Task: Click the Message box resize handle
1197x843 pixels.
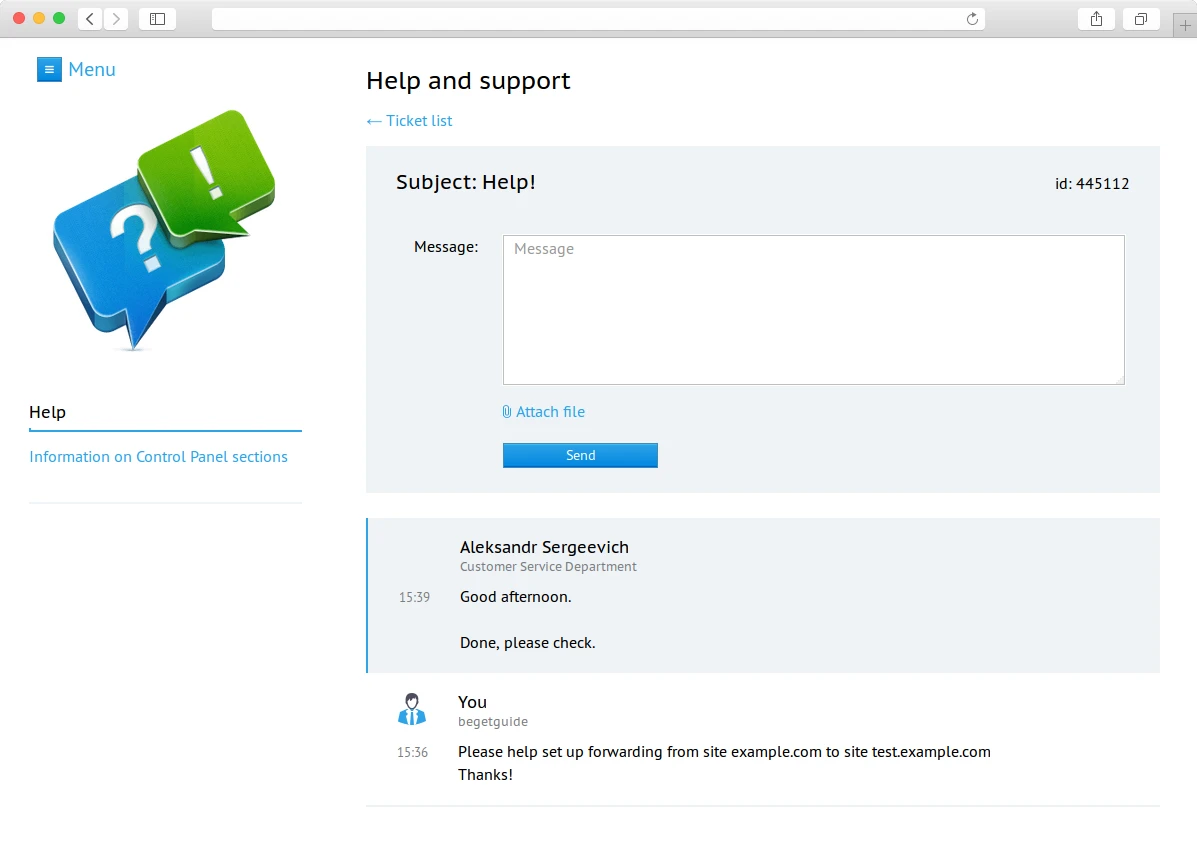Action: click(x=1119, y=379)
